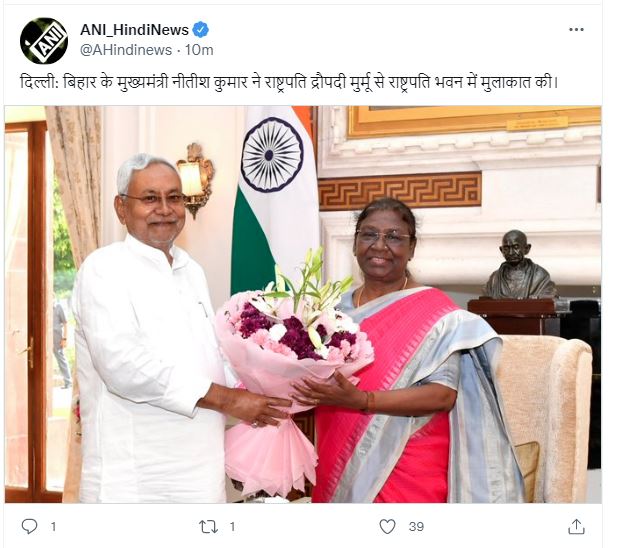630x548 pixels.
Task: Click the gold framed painting in photo
Action: click(474, 122)
